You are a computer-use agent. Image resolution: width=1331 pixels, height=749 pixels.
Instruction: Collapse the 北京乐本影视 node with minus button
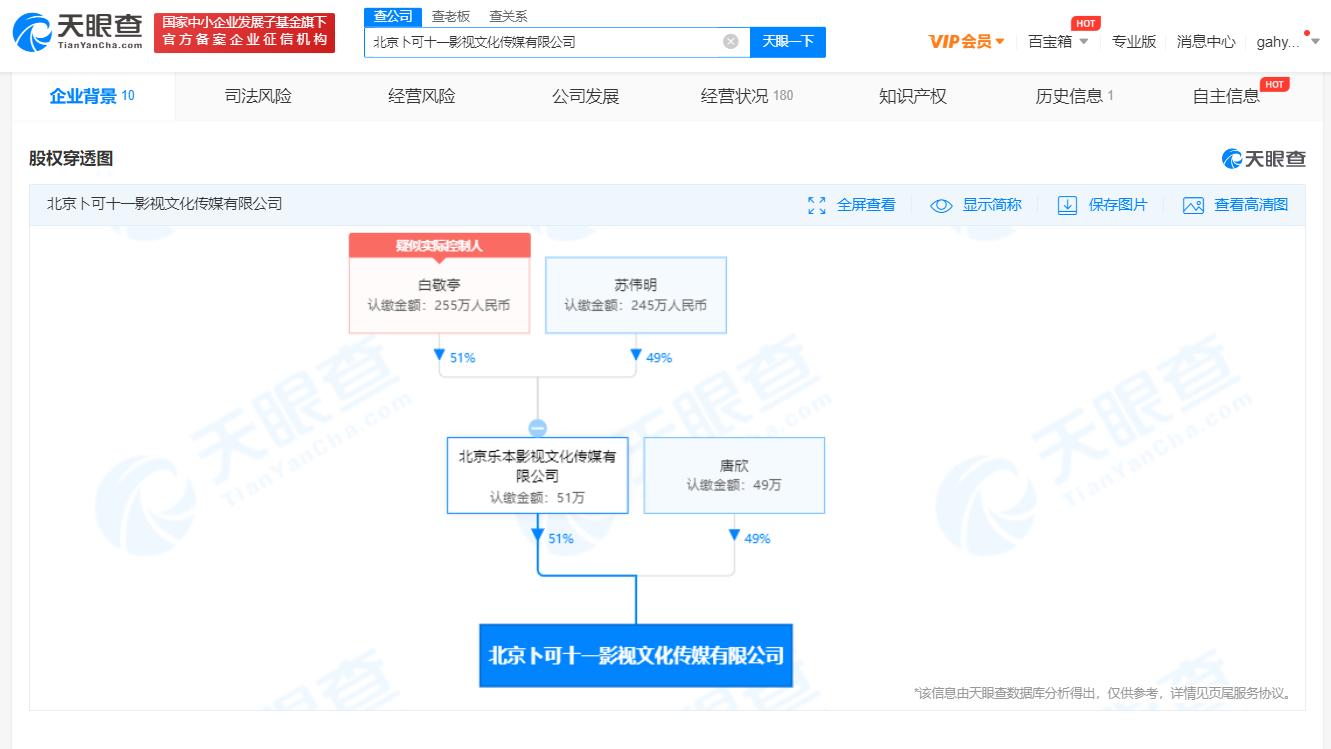(538, 428)
